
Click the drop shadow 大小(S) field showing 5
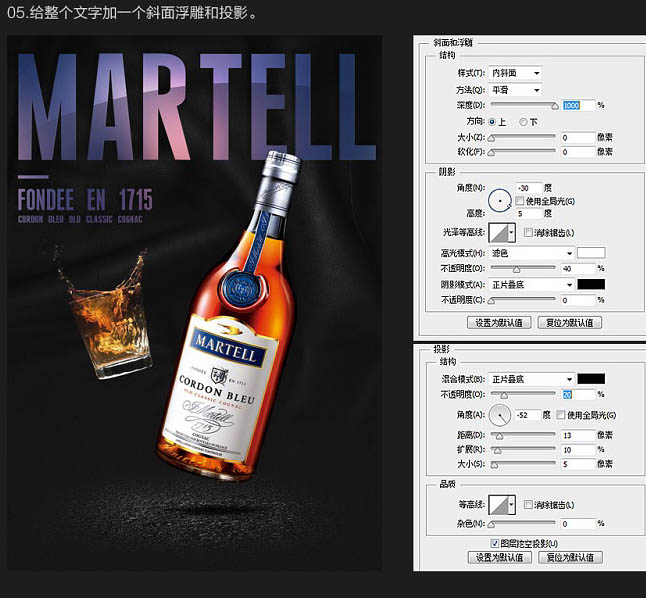coord(578,464)
